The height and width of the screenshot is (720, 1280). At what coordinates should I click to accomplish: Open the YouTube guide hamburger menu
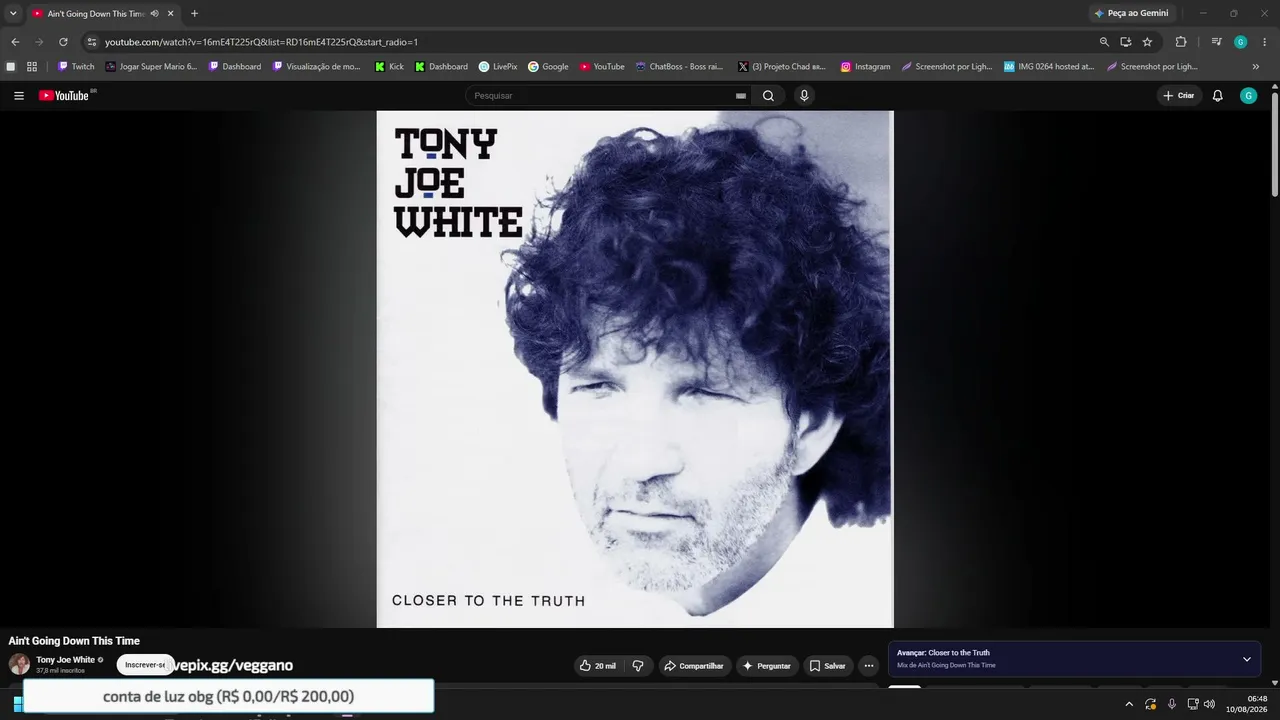click(19, 96)
